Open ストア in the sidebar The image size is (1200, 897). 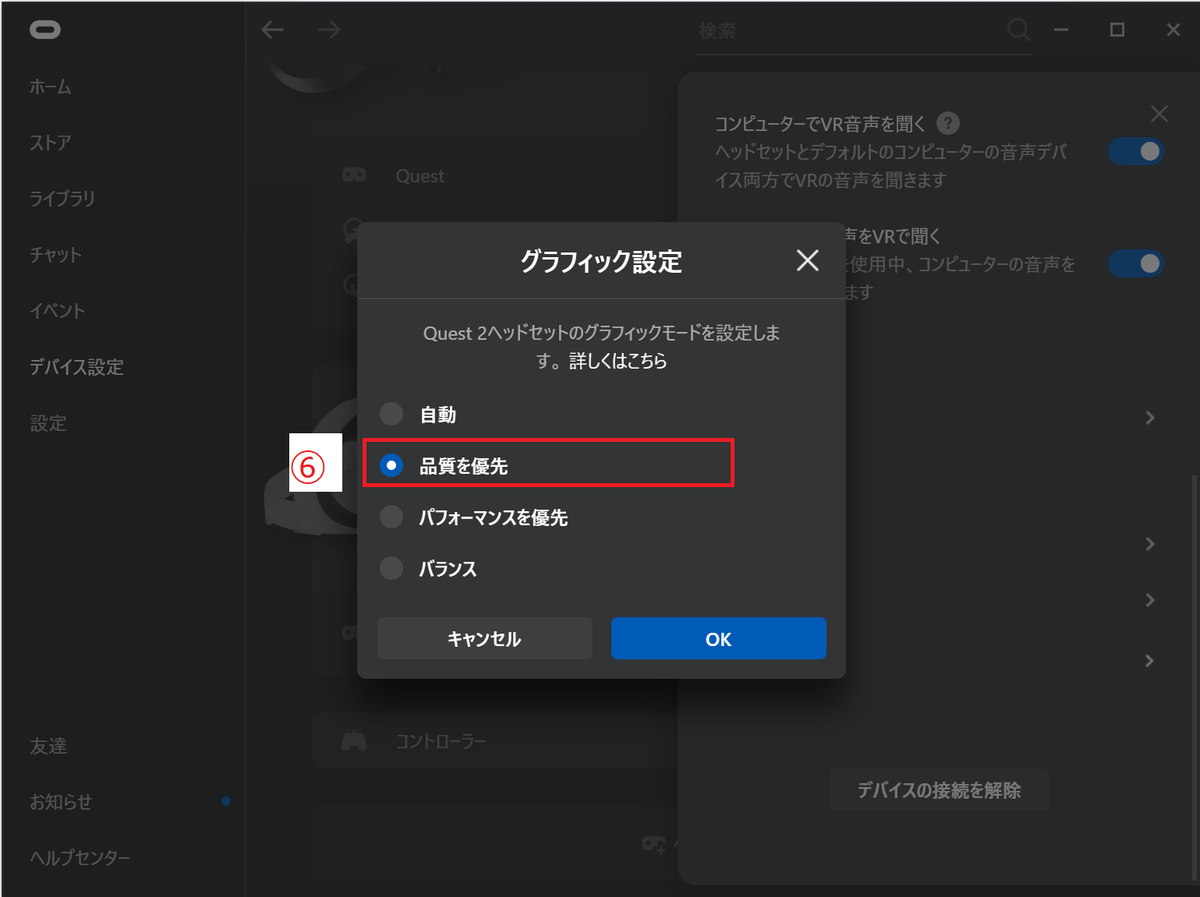pyautogui.click(x=50, y=143)
